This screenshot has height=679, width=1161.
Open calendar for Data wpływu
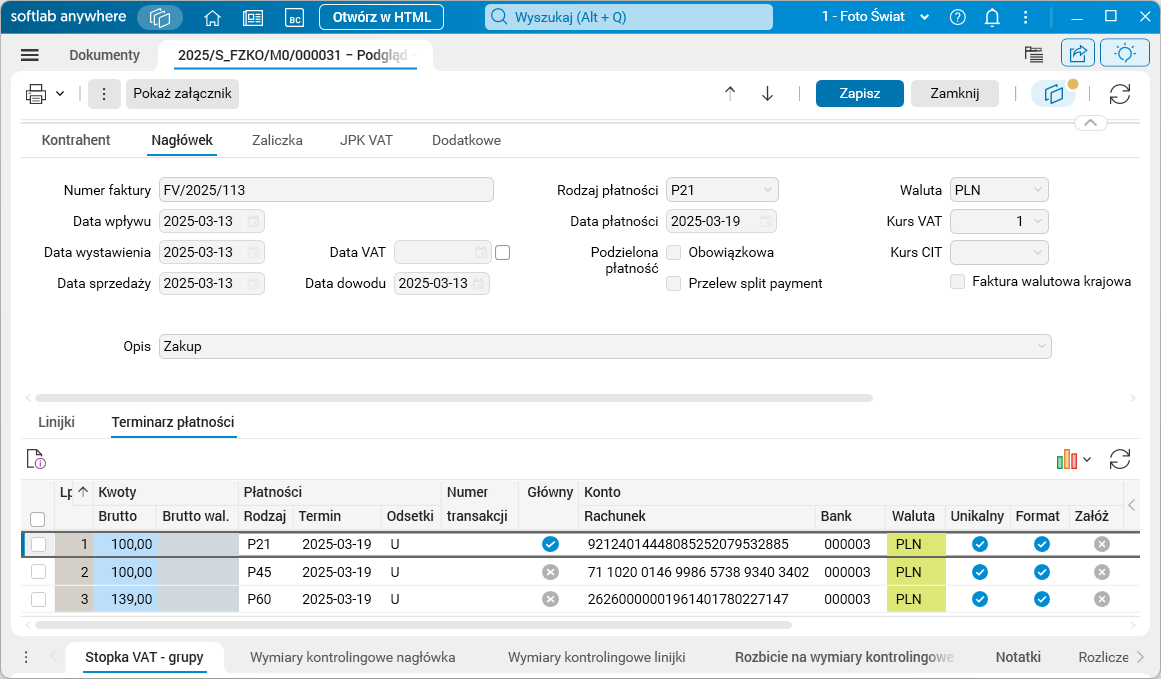(253, 221)
